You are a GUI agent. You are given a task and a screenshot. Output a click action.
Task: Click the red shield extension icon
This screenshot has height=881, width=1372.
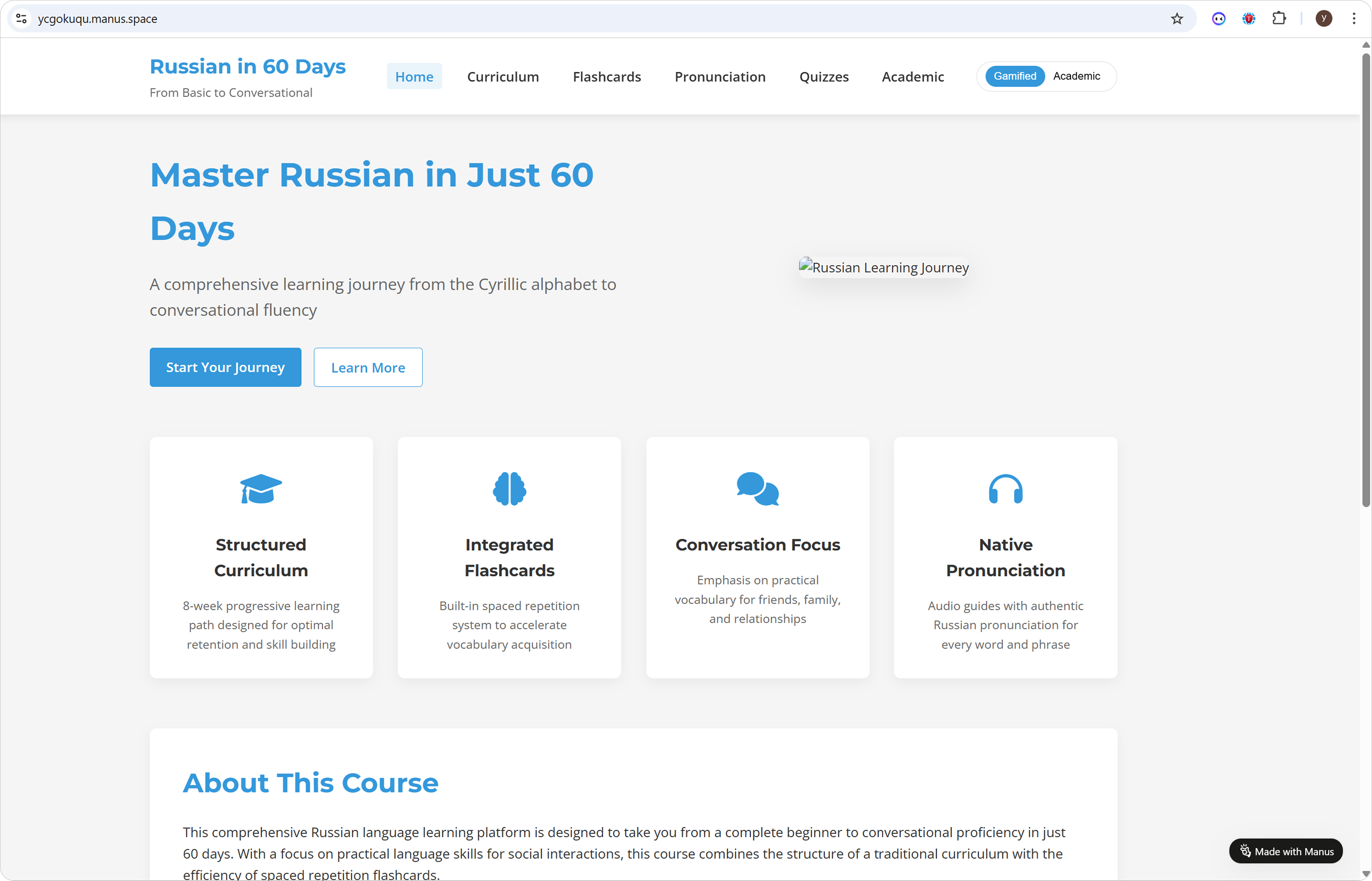(x=1248, y=19)
